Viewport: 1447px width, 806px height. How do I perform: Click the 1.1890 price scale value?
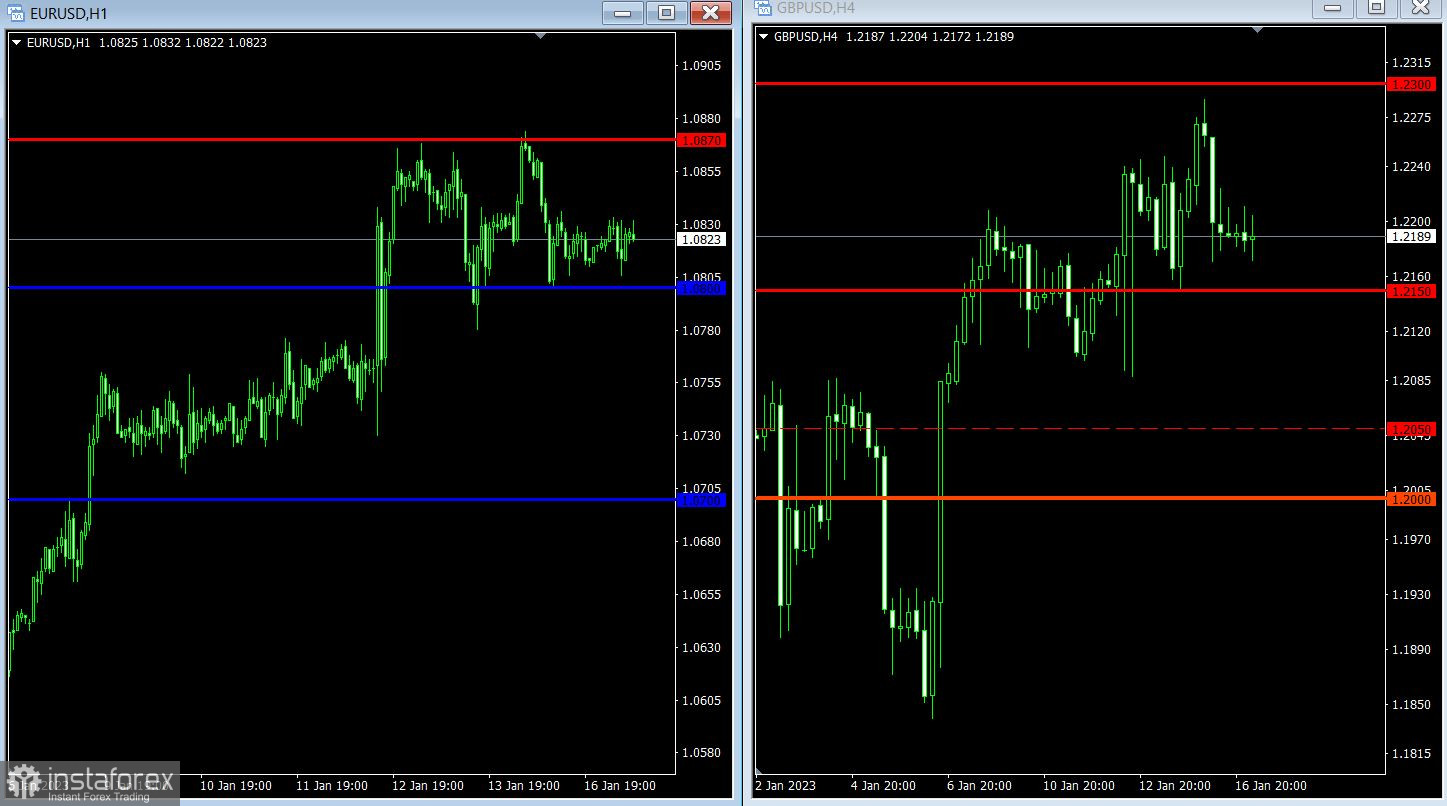pos(1411,650)
